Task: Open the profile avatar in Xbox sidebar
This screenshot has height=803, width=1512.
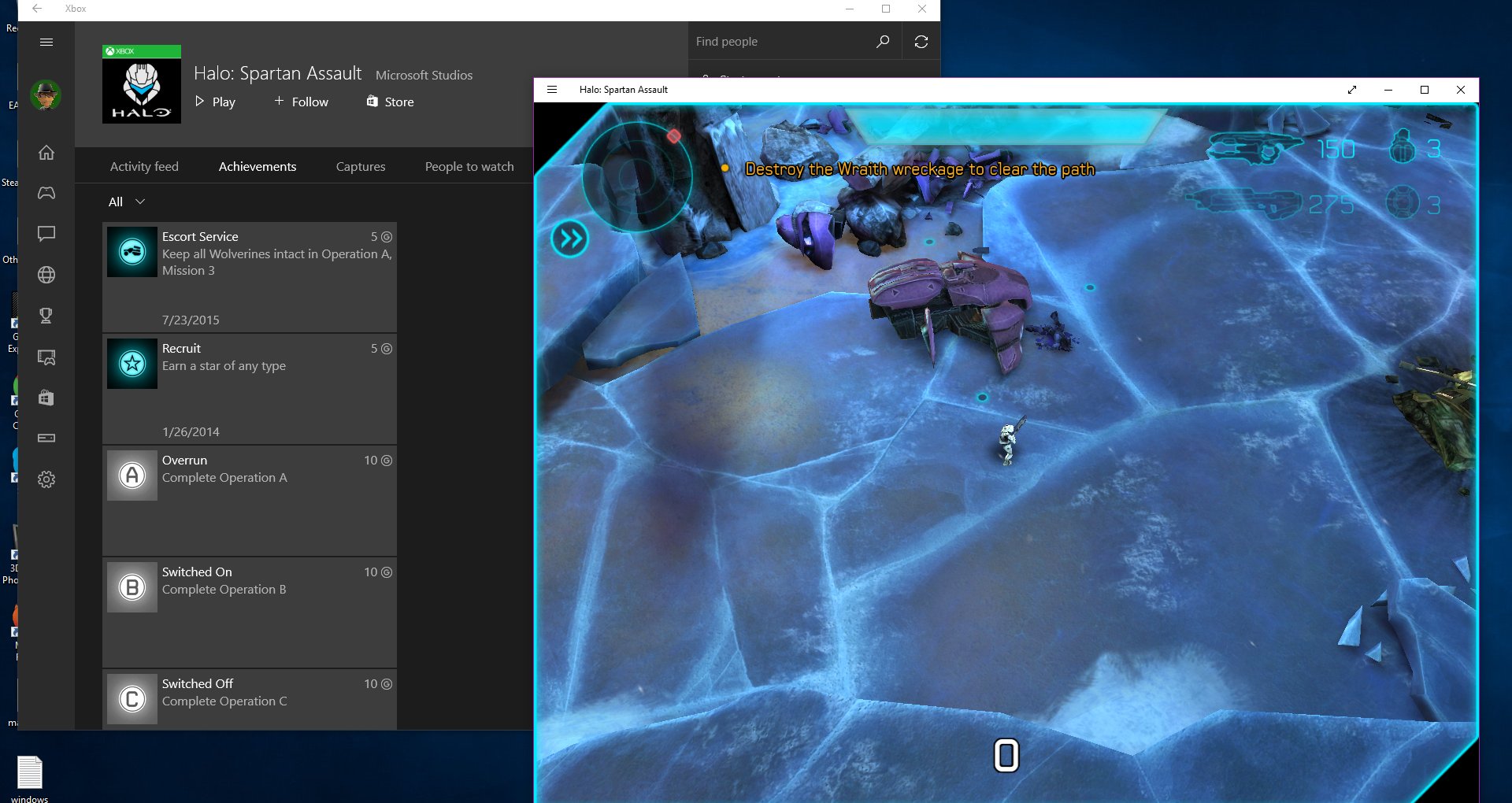Action: (x=46, y=95)
